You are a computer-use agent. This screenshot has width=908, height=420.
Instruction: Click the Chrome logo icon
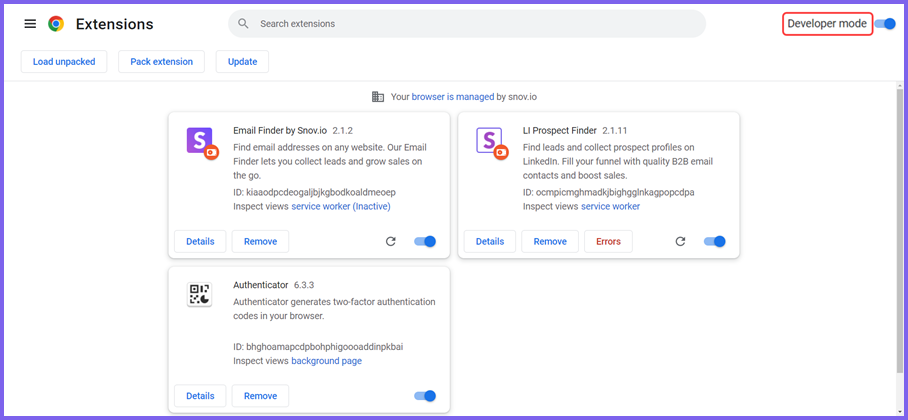(x=56, y=24)
